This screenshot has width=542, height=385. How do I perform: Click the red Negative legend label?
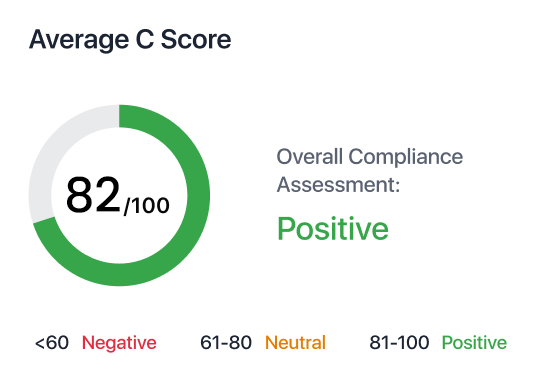(x=119, y=342)
